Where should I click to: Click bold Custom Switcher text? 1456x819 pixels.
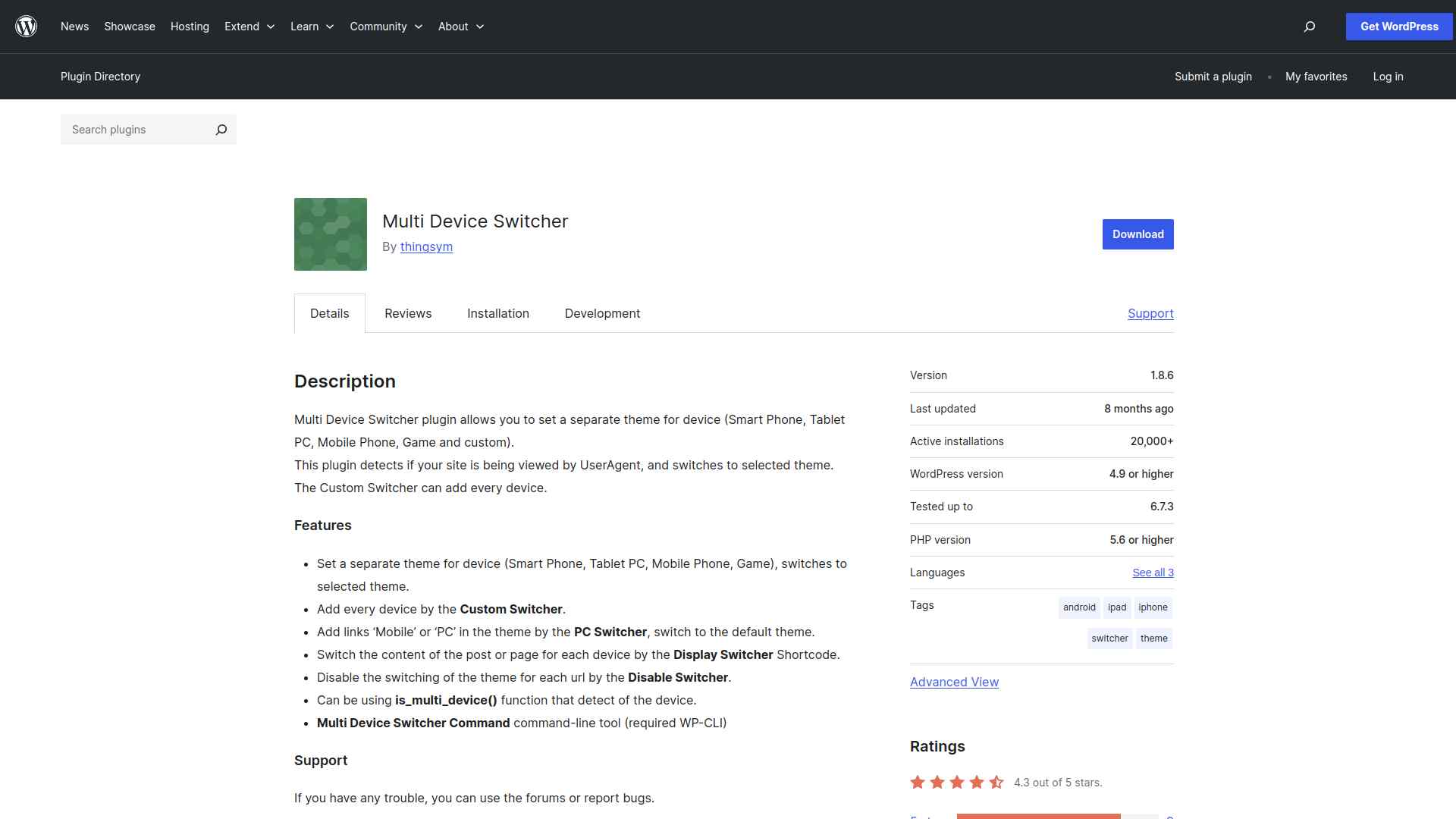click(x=511, y=609)
